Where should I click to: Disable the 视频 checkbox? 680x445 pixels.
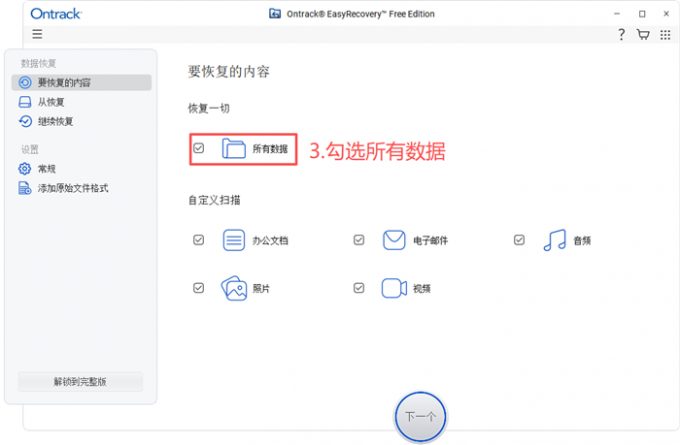coord(359,288)
